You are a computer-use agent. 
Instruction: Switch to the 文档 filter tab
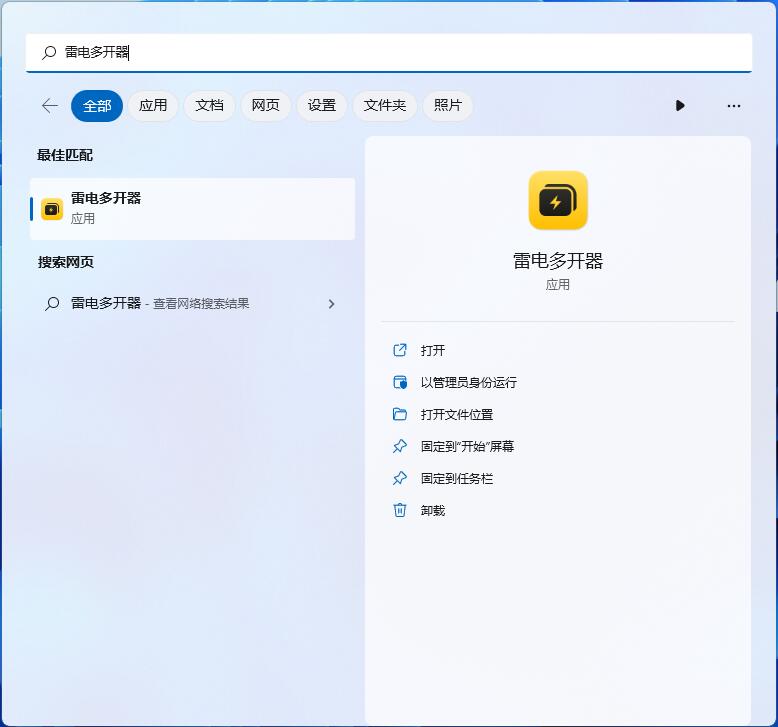click(209, 106)
